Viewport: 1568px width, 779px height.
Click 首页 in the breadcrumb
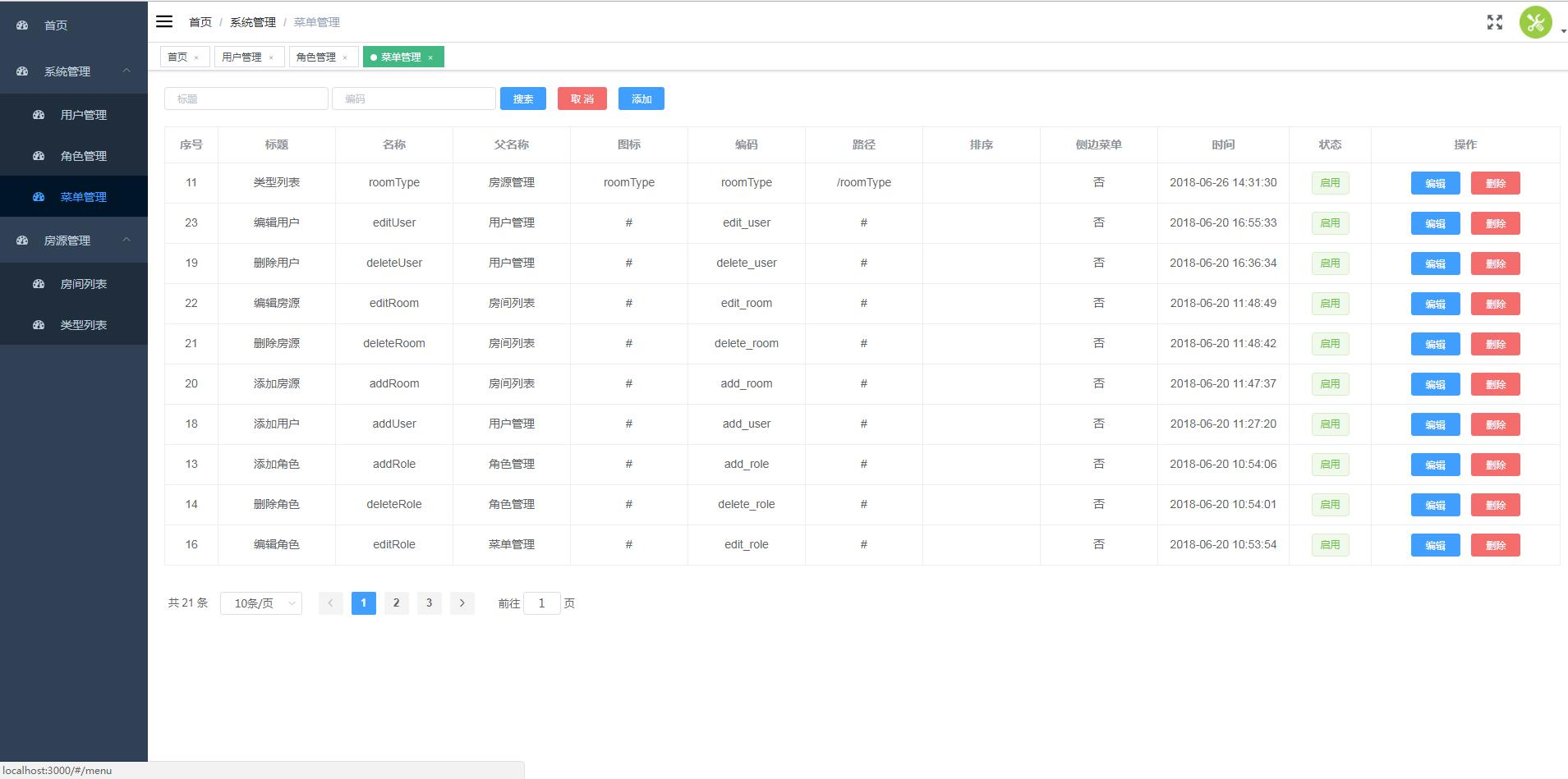tap(200, 22)
